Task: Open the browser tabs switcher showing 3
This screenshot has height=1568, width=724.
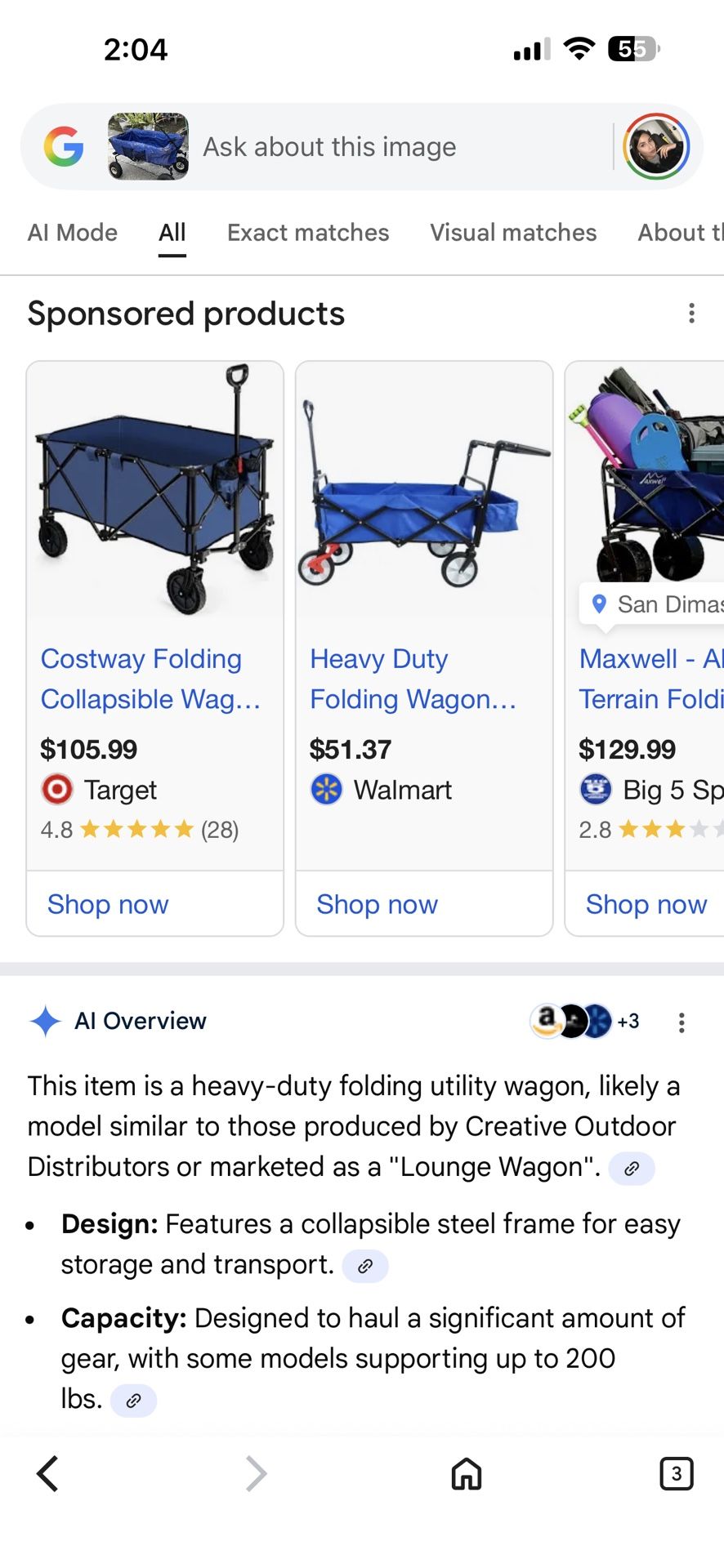Action: tap(676, 1474)
